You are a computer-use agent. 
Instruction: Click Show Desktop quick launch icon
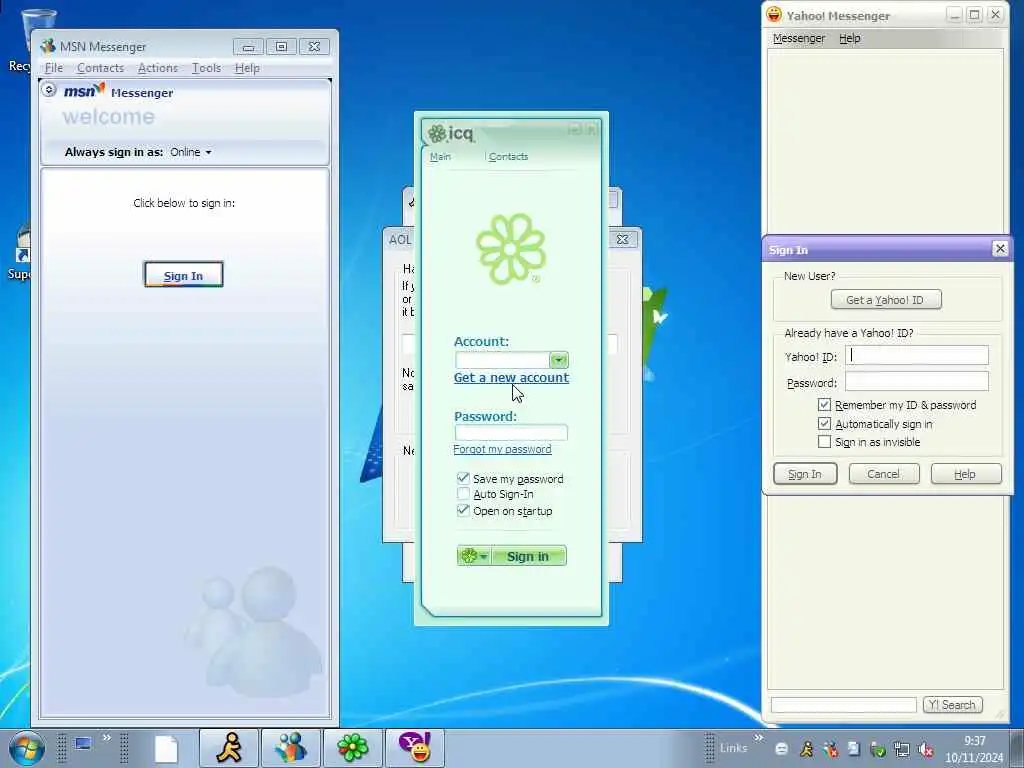(x=83, y=744)
